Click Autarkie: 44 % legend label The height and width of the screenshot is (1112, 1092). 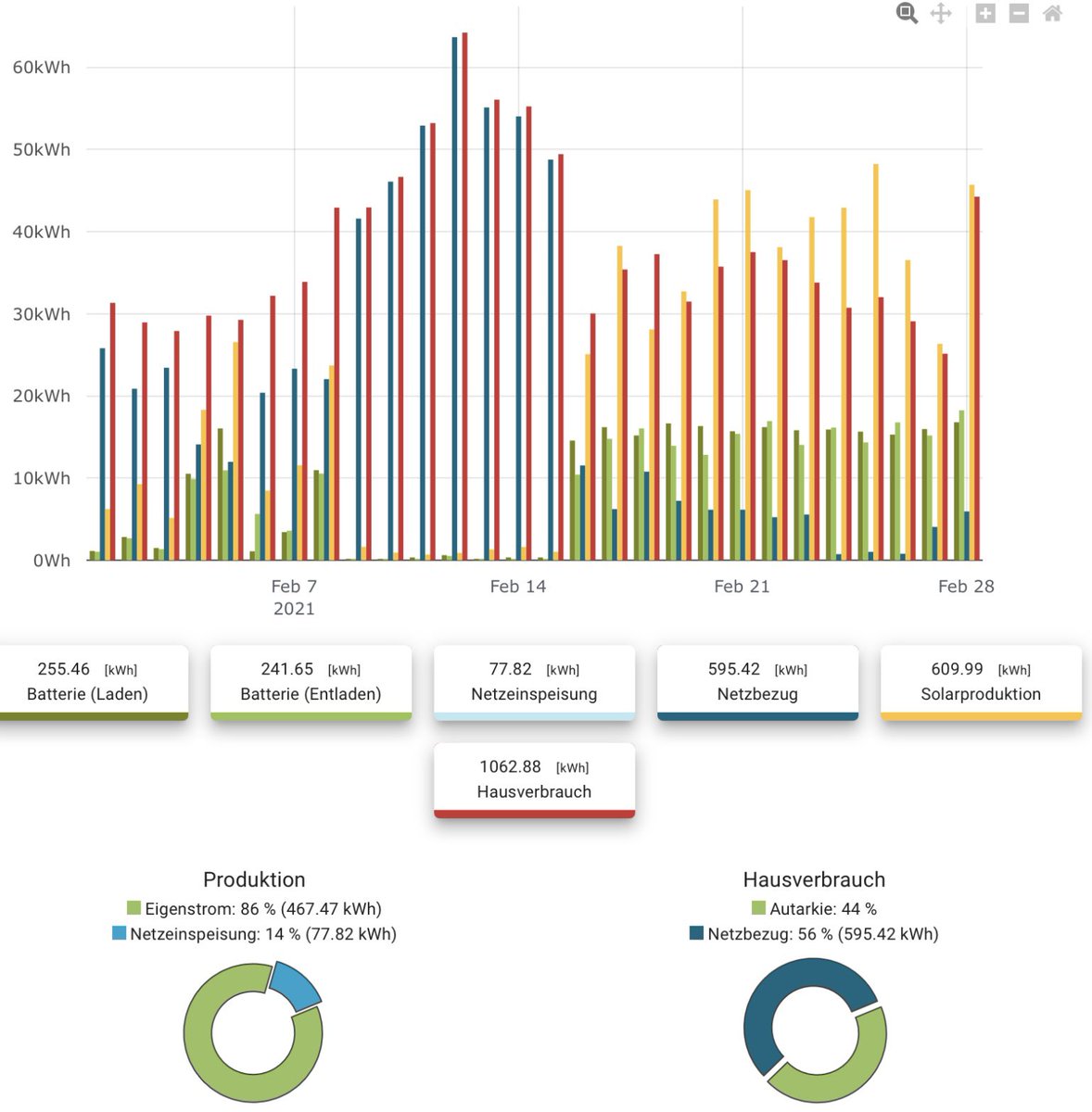pyautogui.click(x=823, y=909)
